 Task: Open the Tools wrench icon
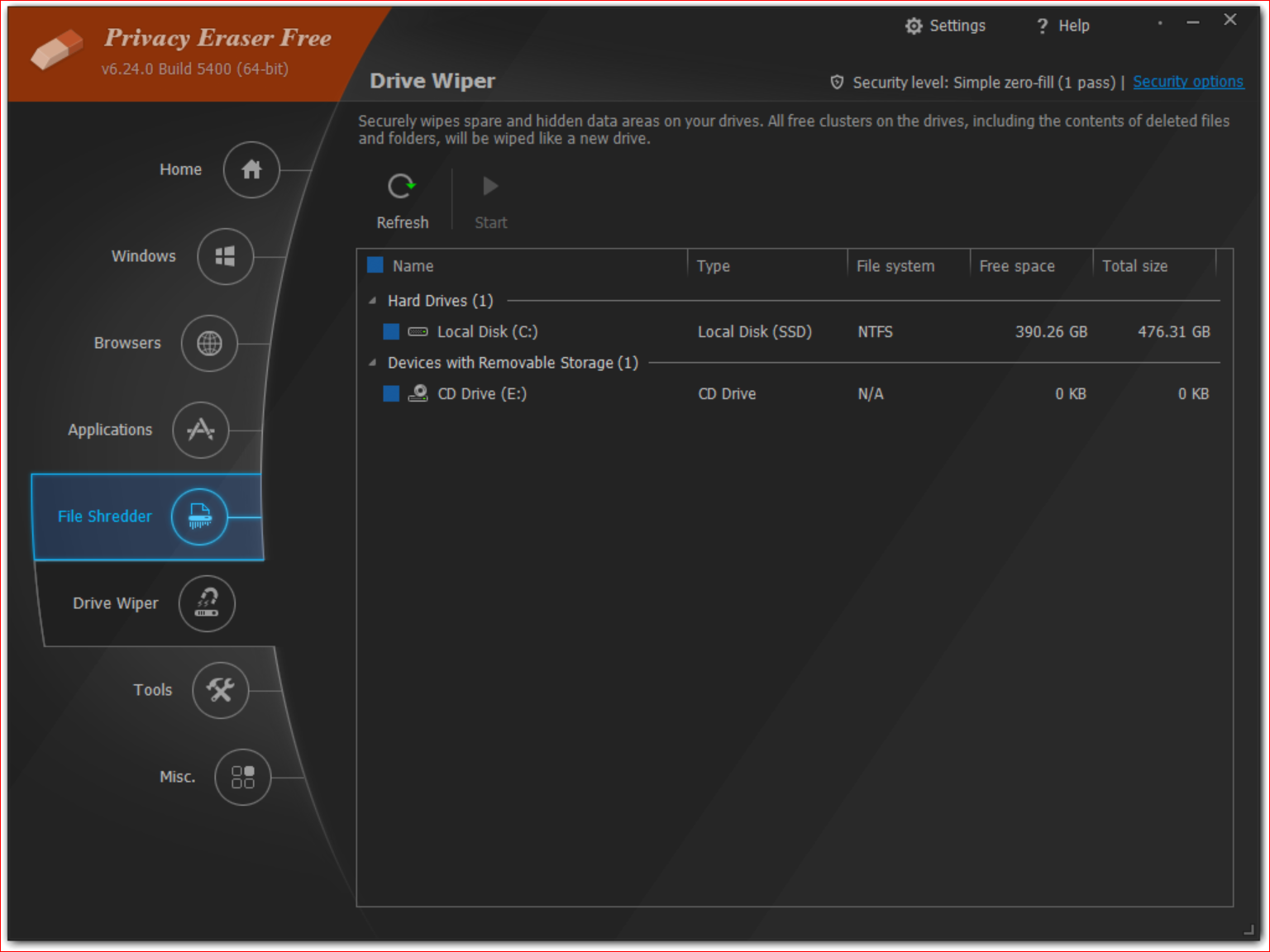coord(220,690)
